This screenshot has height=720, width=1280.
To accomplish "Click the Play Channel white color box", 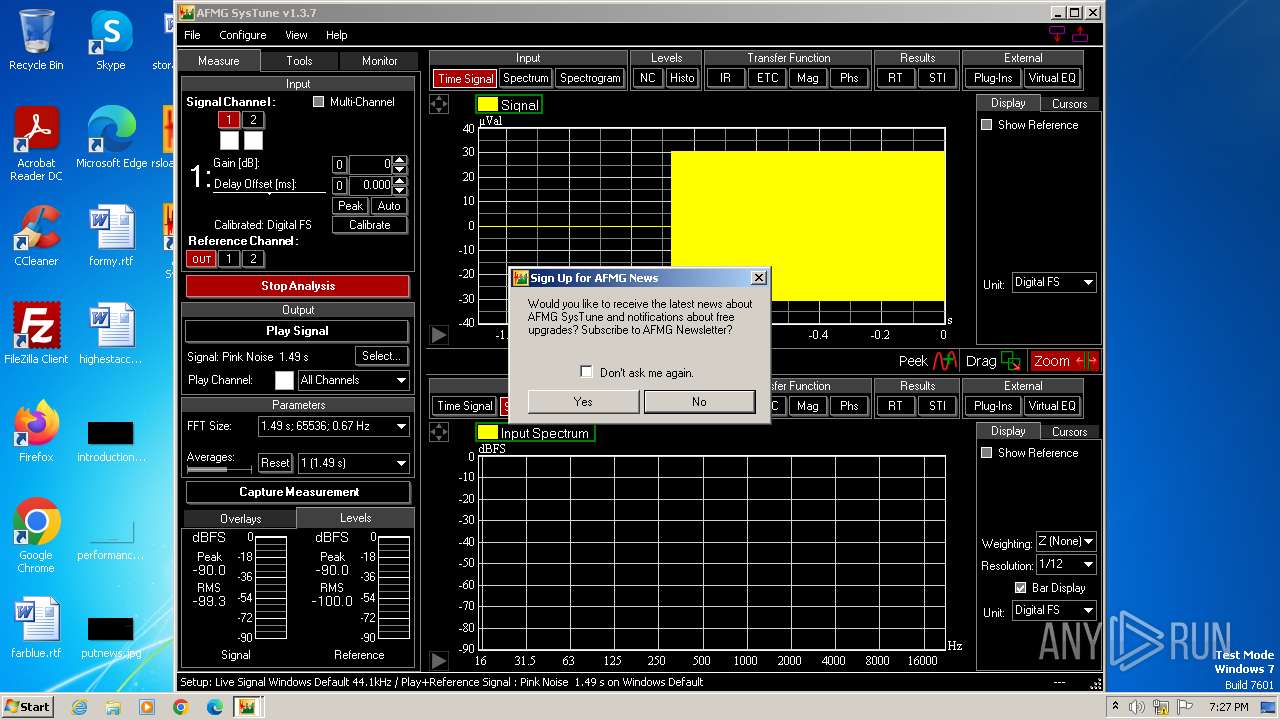I will click(284, 380).
